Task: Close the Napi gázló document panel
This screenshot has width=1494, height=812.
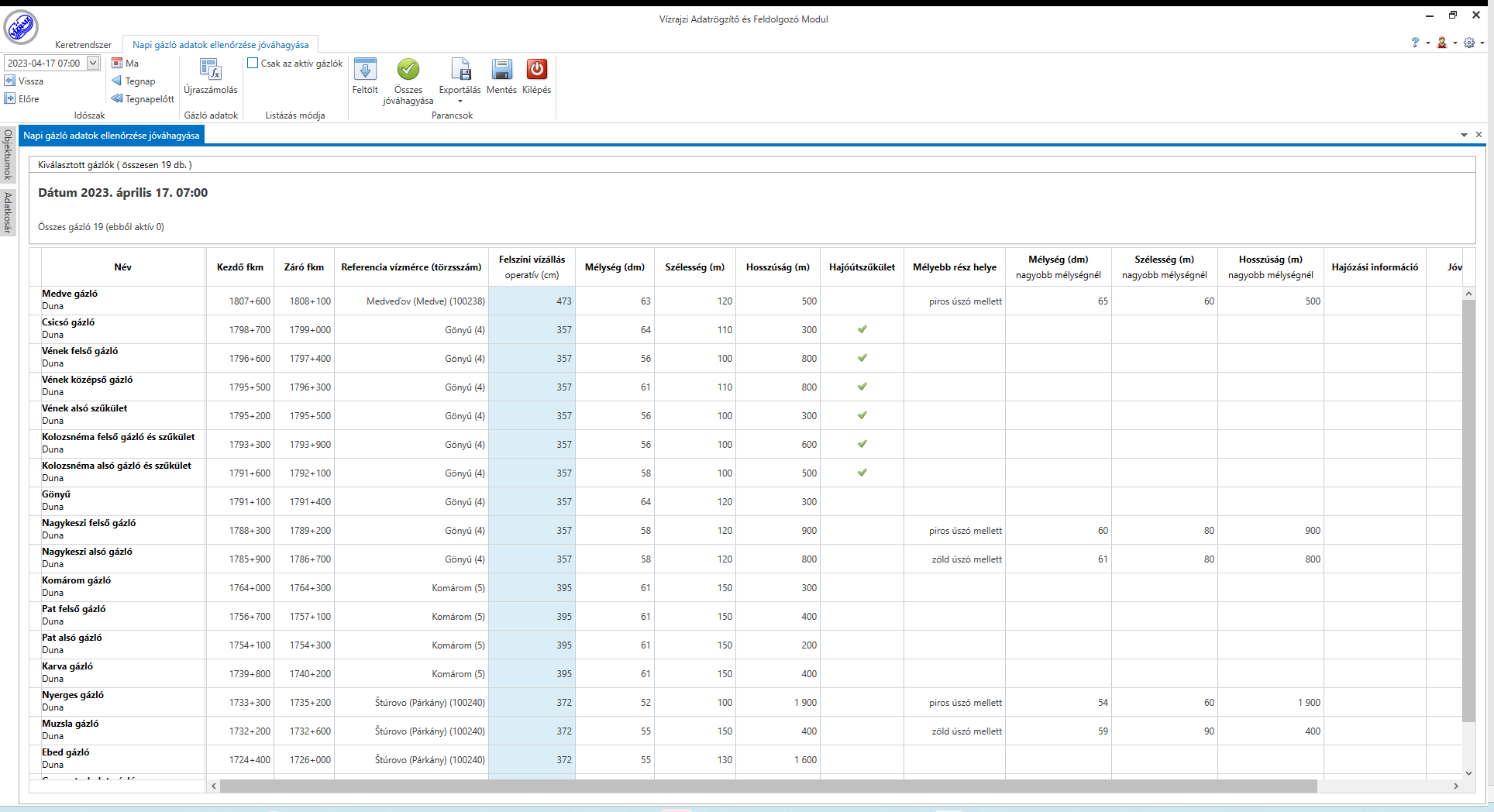Action: 1479,135
